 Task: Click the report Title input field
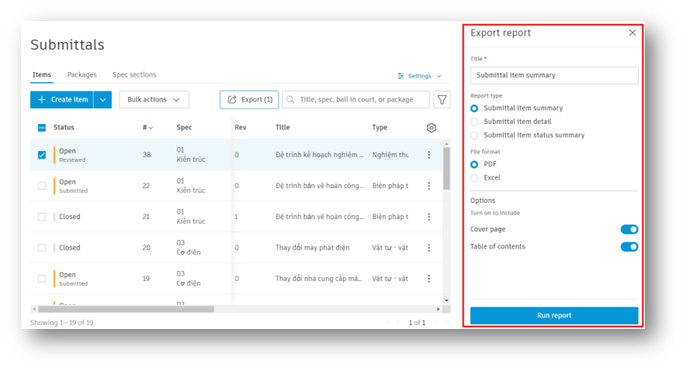pyautogui.click(x=554, y=75)
